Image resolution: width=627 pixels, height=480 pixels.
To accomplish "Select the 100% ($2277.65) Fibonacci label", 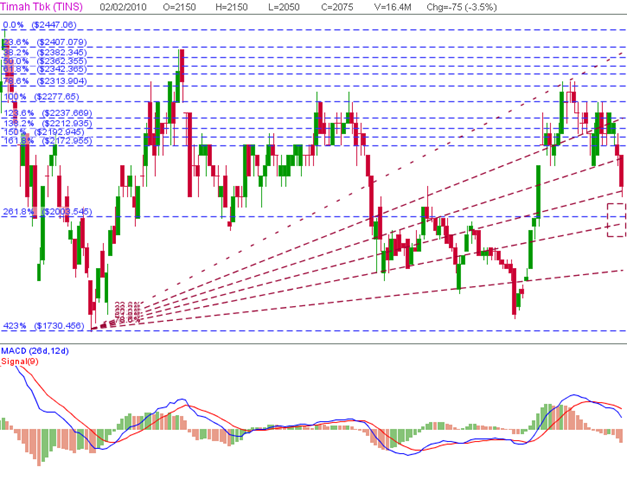I will (x=42, y=97).
